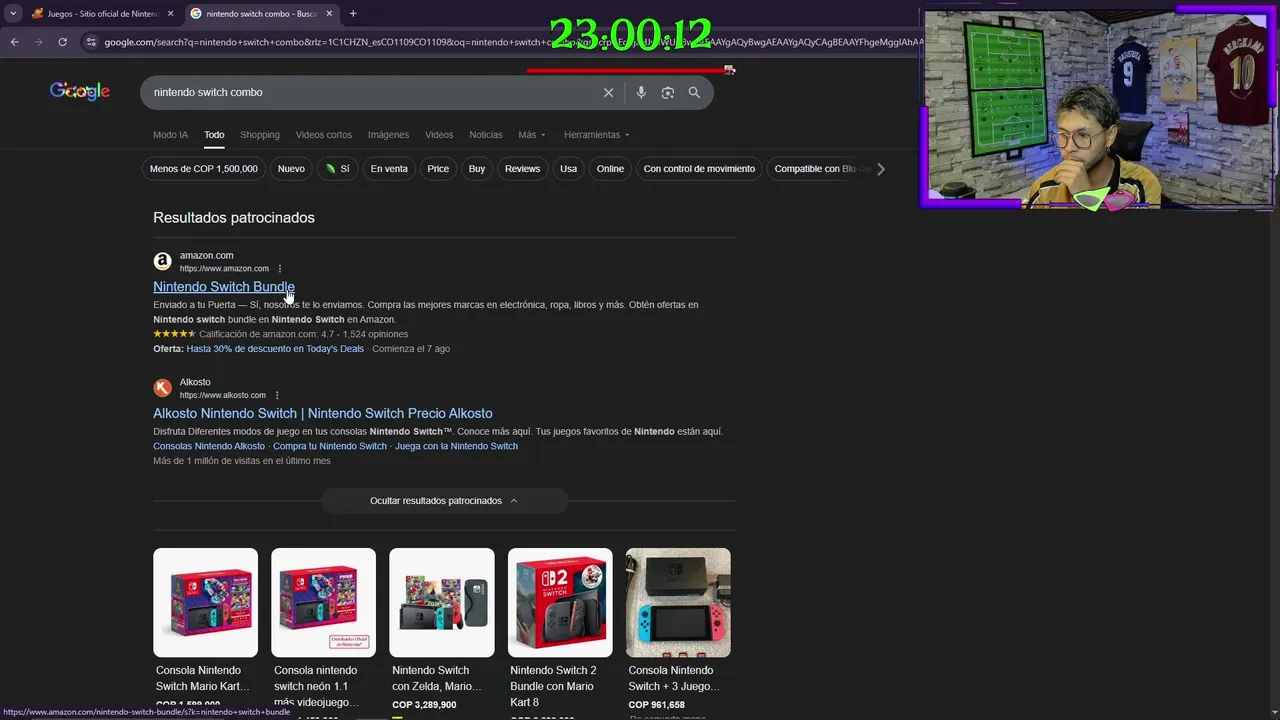Click the magnifying glass search button
Screen dimensions: 1280x720
click(694, 92)
